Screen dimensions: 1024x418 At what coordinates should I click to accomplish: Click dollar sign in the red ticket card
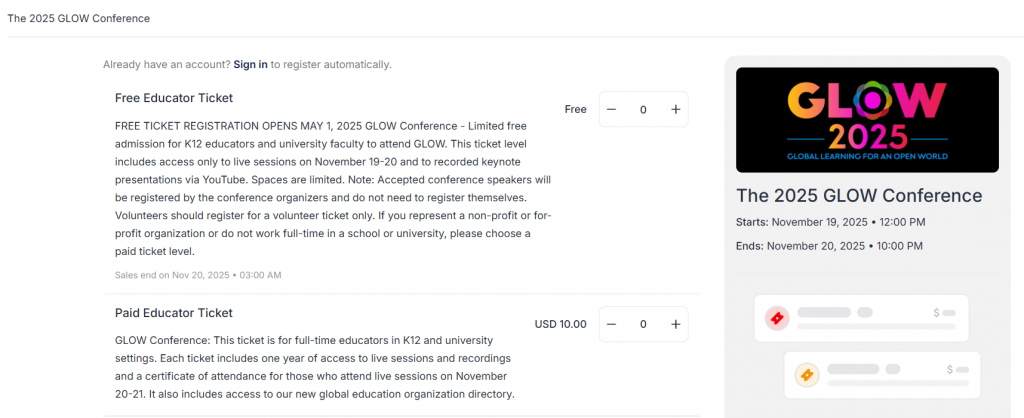click(x=936, y=313)
